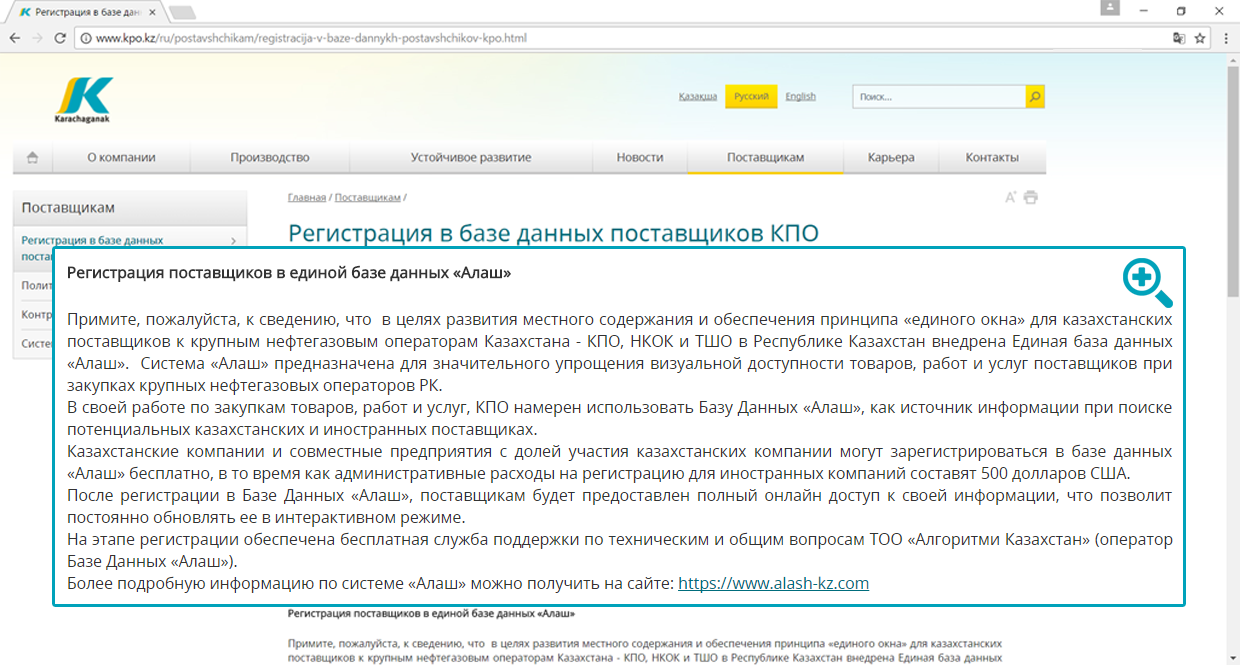Open the translate page icon in address bar
The height and width of the screenshot is (665, 1240).
1179,38
